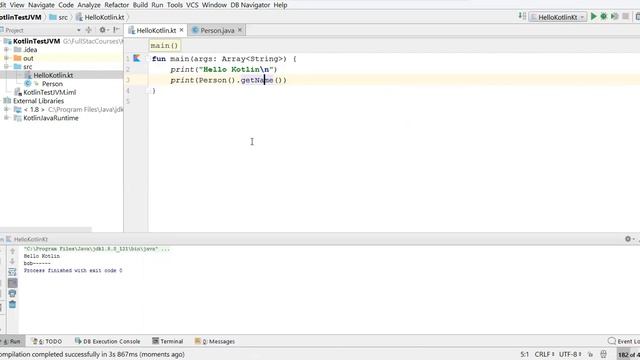Click up-arrow icon in Run console
640x360 pixels.
click(13, 251)
